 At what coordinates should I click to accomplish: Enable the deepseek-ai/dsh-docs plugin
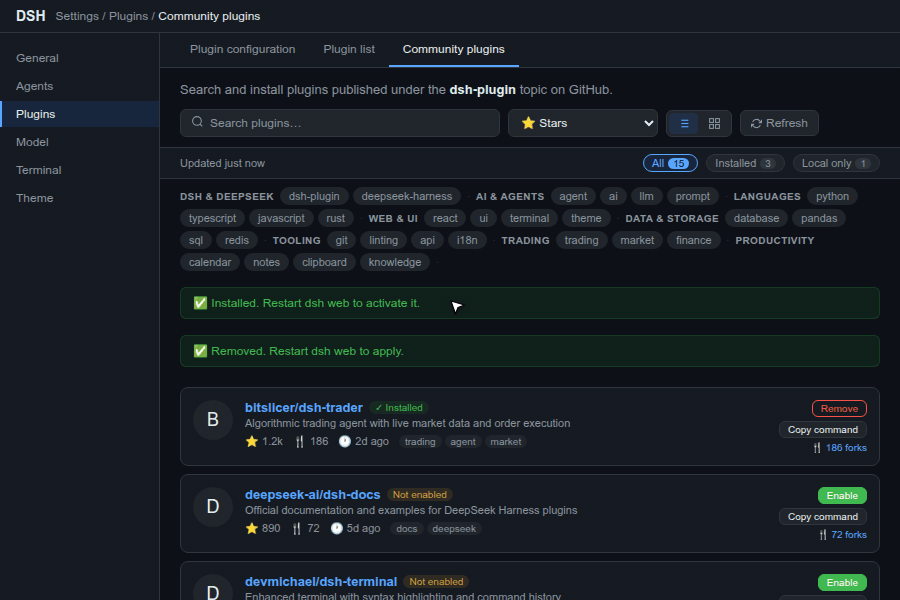tap(842, 496)
